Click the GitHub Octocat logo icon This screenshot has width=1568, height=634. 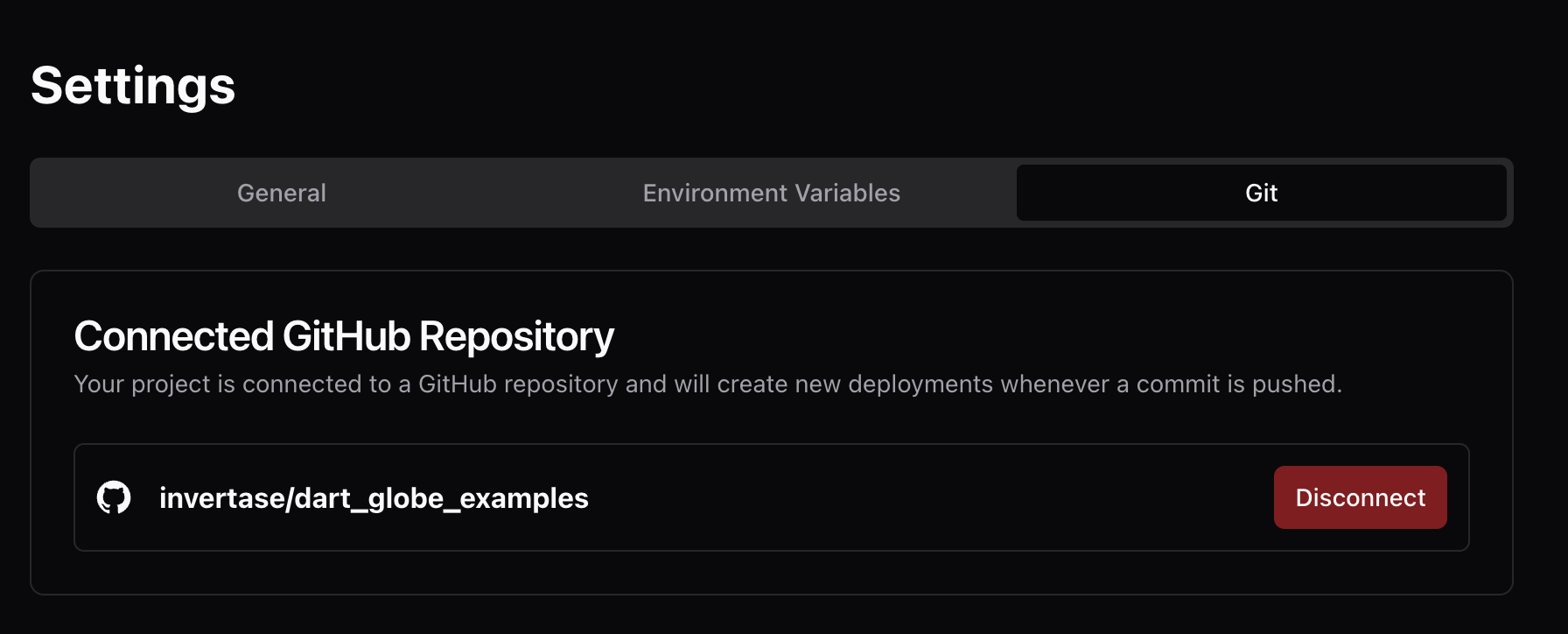114,497
